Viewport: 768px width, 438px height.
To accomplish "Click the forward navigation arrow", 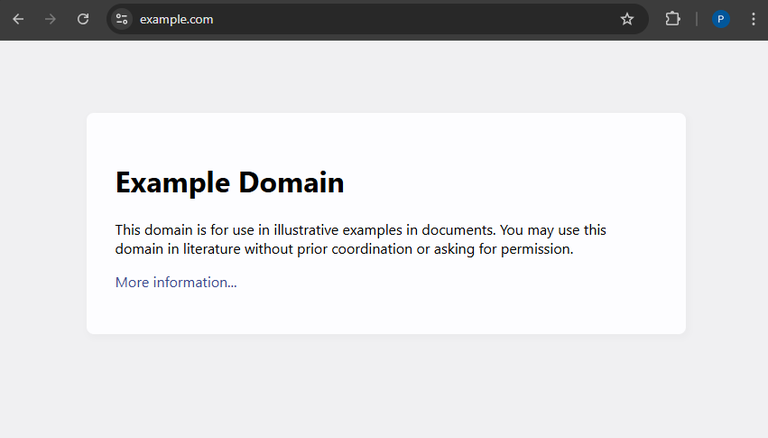I will tap(50, 19).
